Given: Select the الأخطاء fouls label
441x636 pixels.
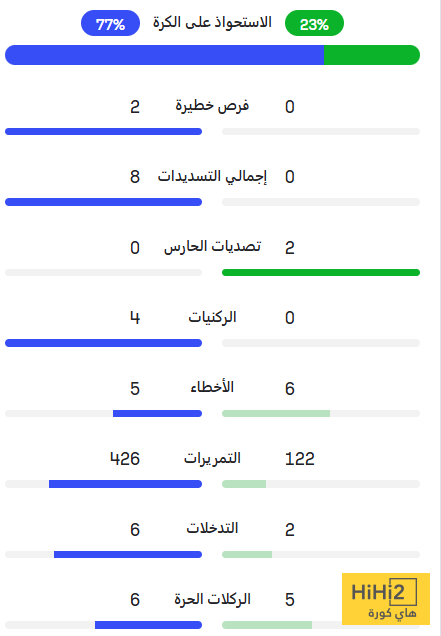Looking at the screenshot, I should pyautogui.click(x=212, y=387).
